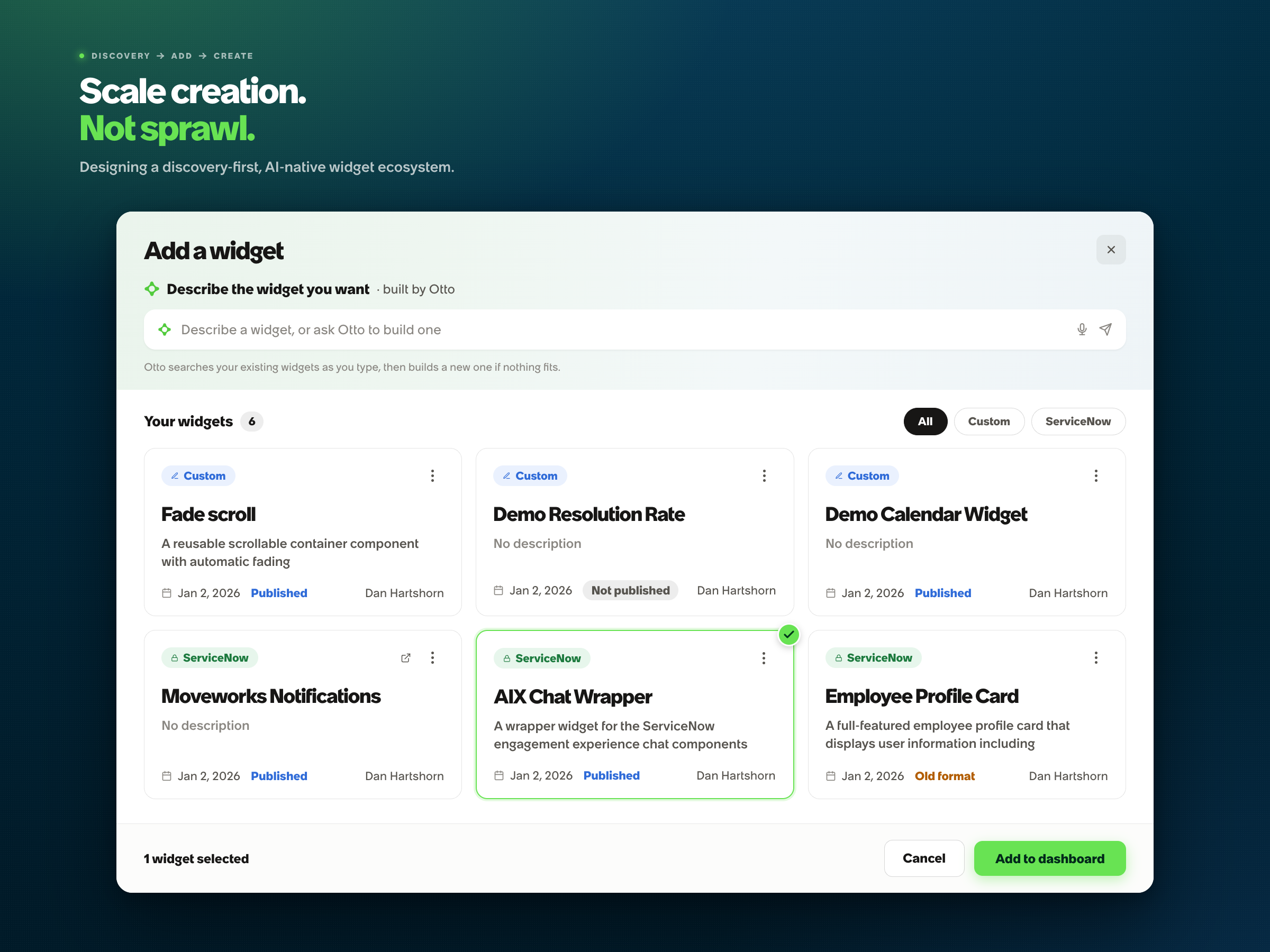Click the ADD breadcrumb label
Screen dimensions: 1270x952
pyautogui.click(x=182, y=56)
